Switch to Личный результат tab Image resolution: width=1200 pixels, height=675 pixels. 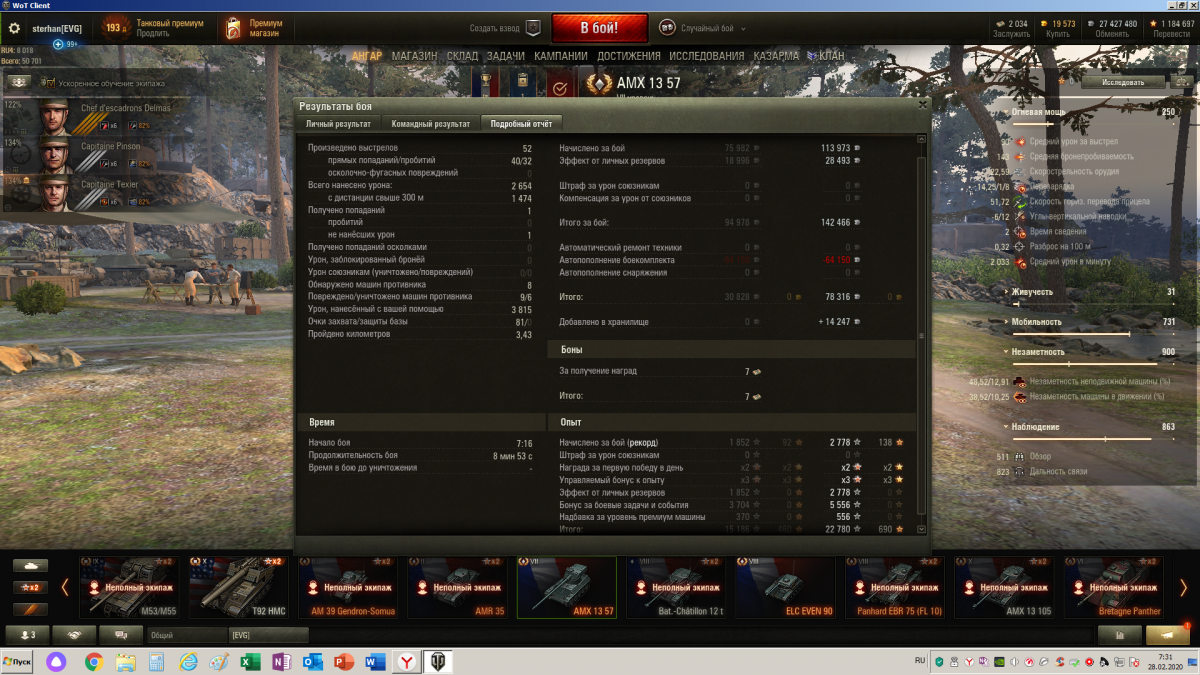point(339,124)
